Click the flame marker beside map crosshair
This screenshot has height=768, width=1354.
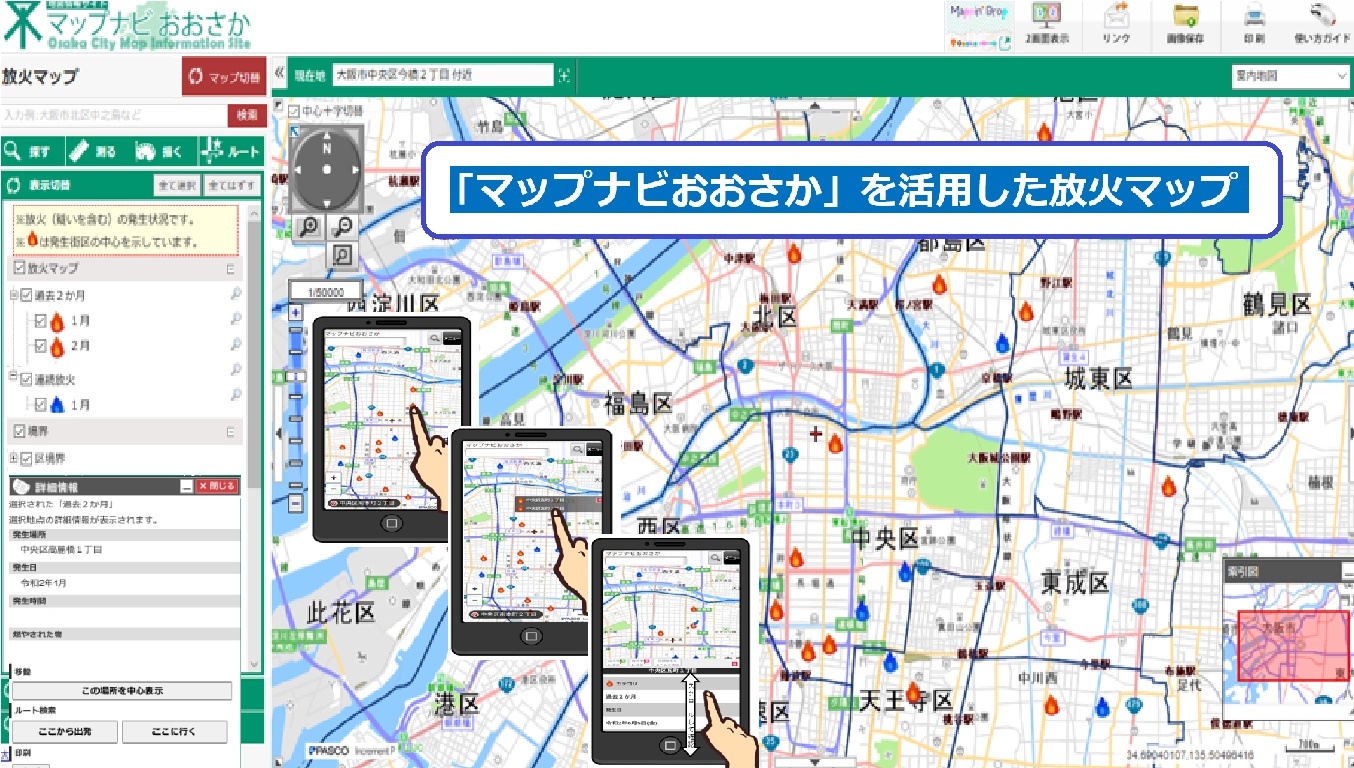point(836,444)
